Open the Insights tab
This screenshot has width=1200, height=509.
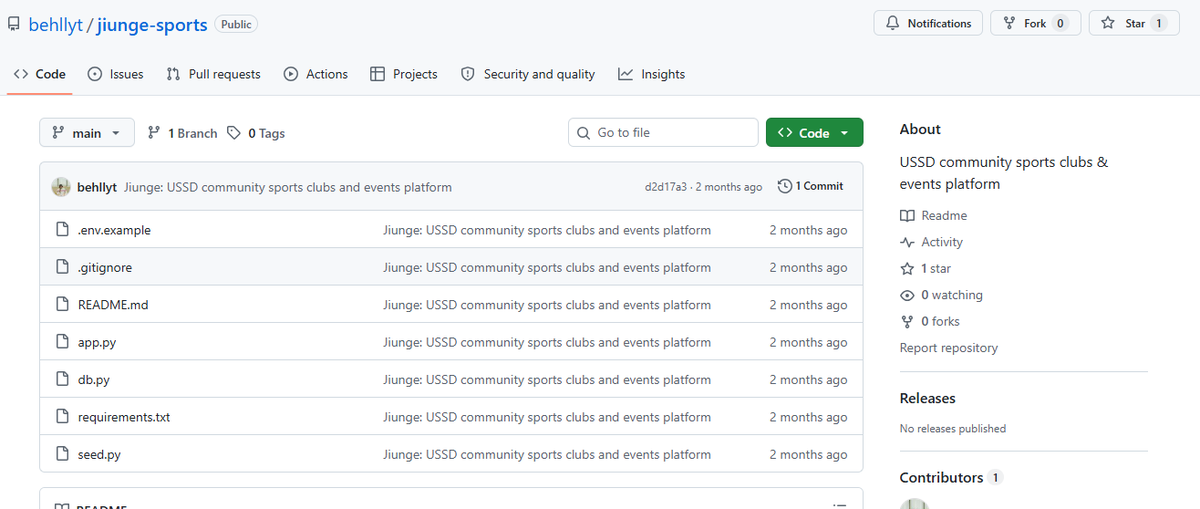click(651, 74)
